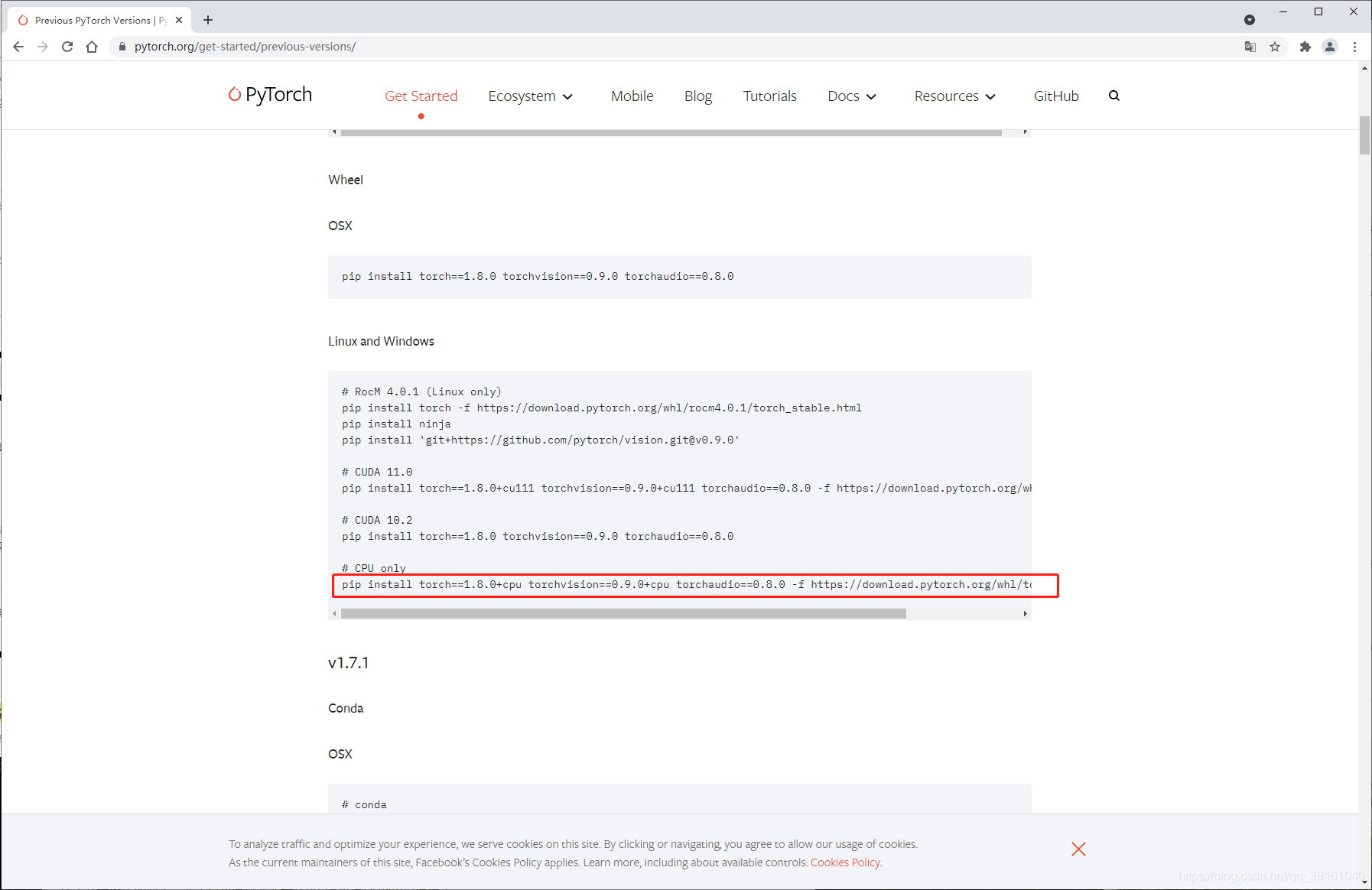
Task: Bookmark this page with star icon
Action: 1275,47
